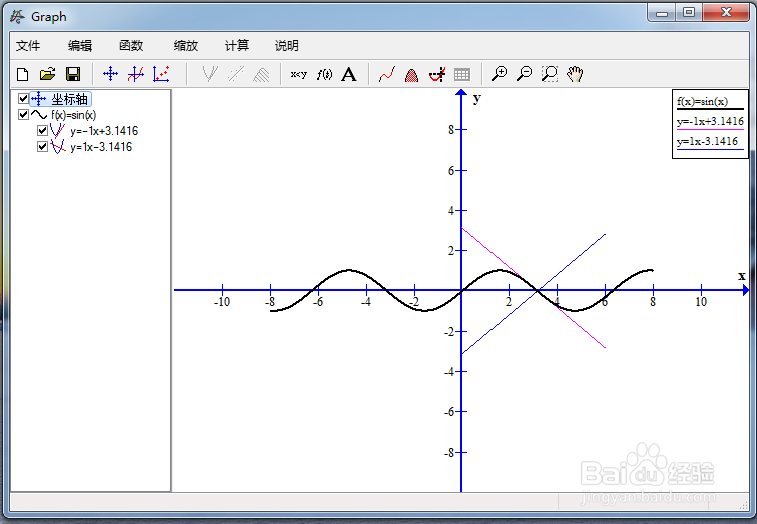Open the 说明 help menu
757x524 pixels.
(x=287, y=46)
